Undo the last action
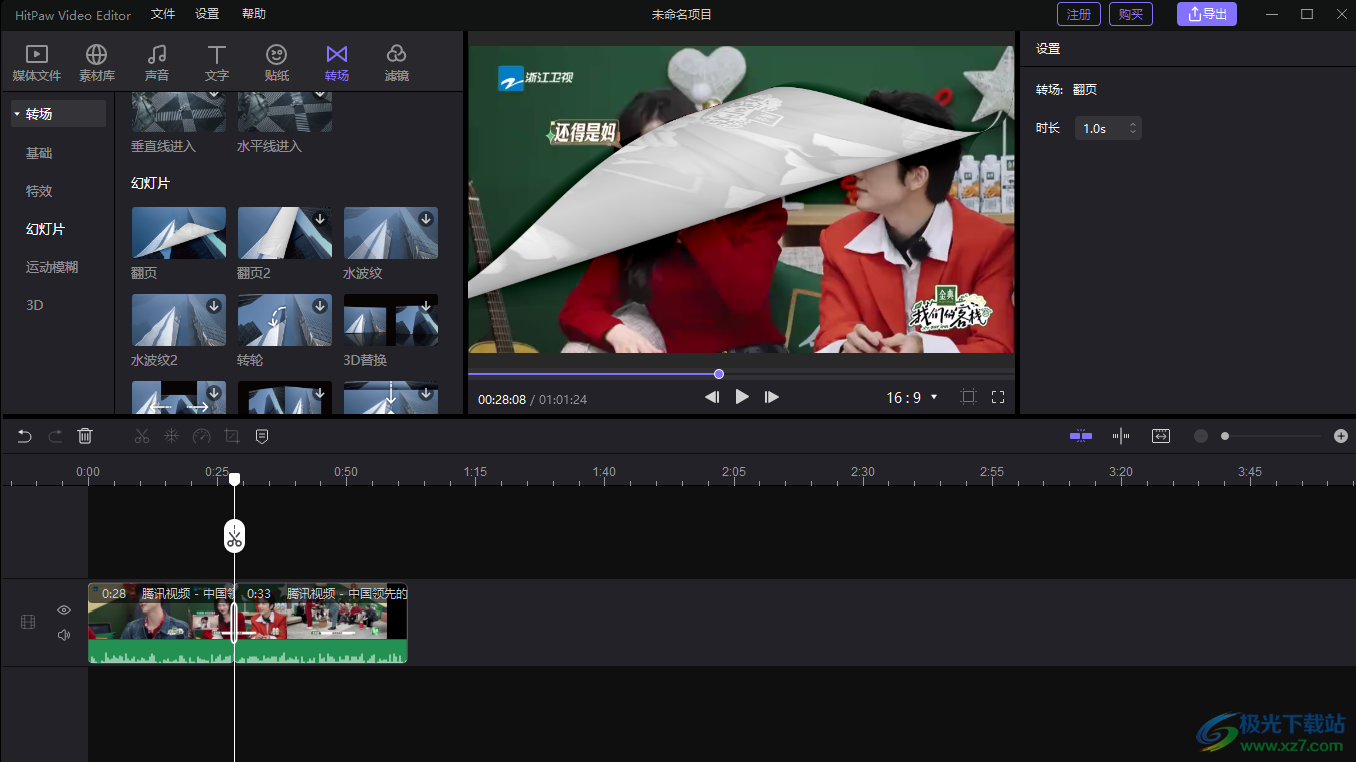Image resolution: width=1356 pixels, height=762 pixels. point(25,436)
